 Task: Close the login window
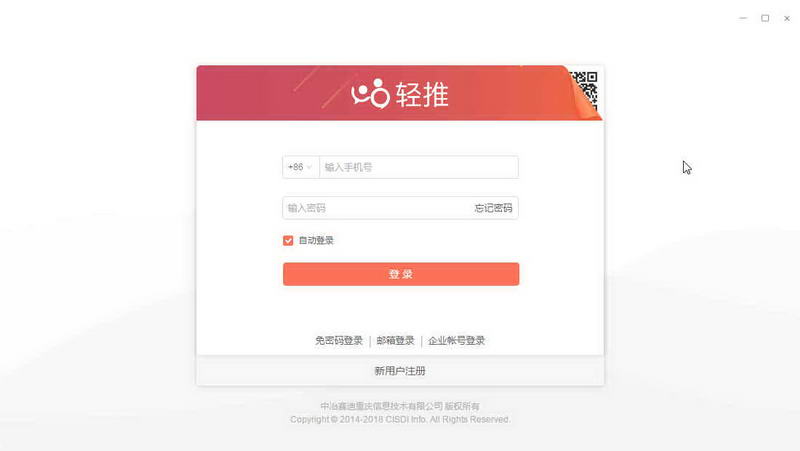[787, 18]
